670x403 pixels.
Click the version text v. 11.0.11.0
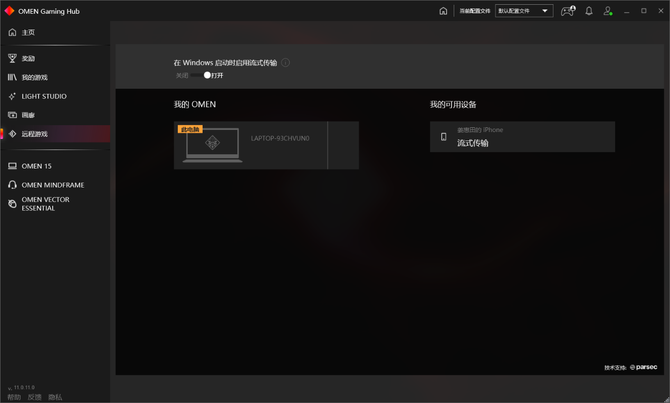click(x=21, y=388)
